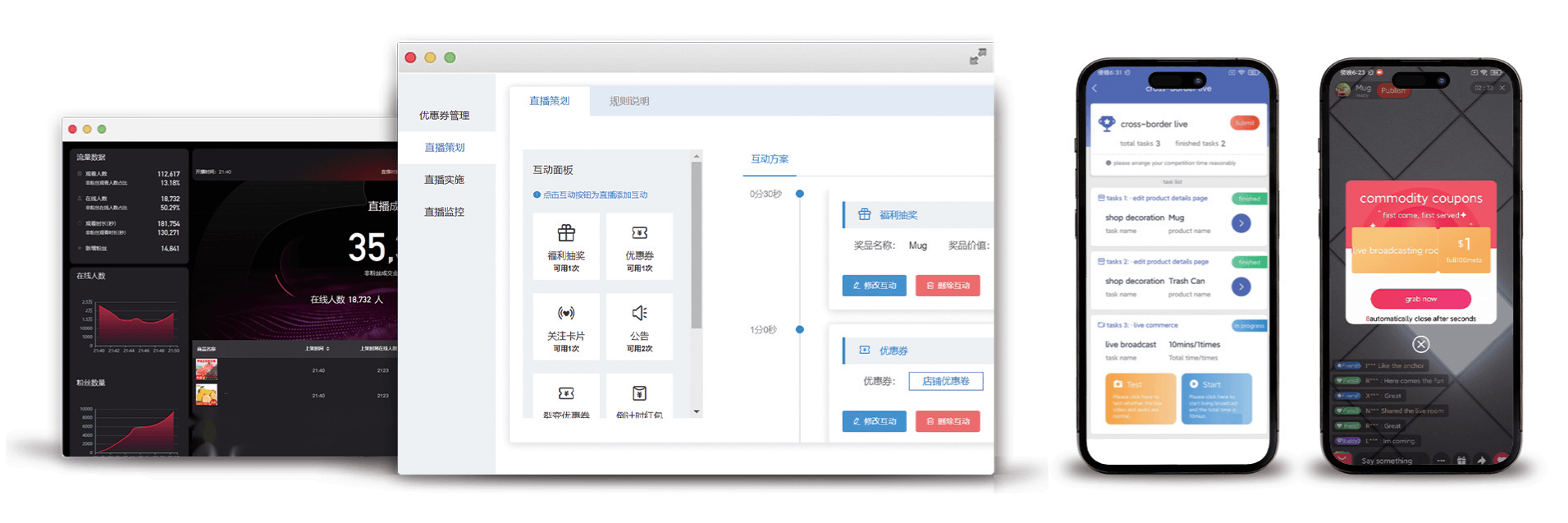Click 修改互动 button for the 福利抽奖 item
Screen dimensions: 1568x523
874,286
